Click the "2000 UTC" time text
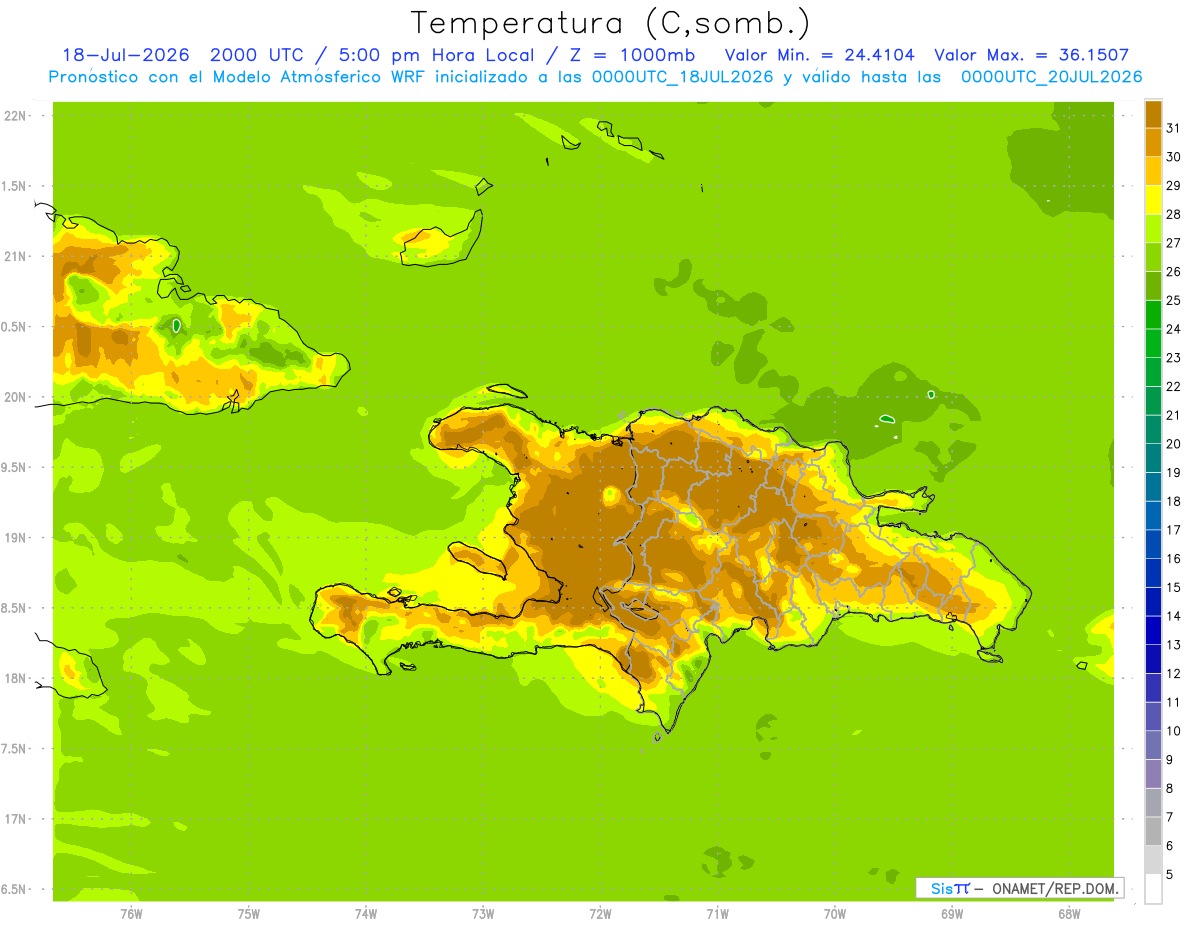Screen dimensions: 1200x927 click(x=256, y=55)
